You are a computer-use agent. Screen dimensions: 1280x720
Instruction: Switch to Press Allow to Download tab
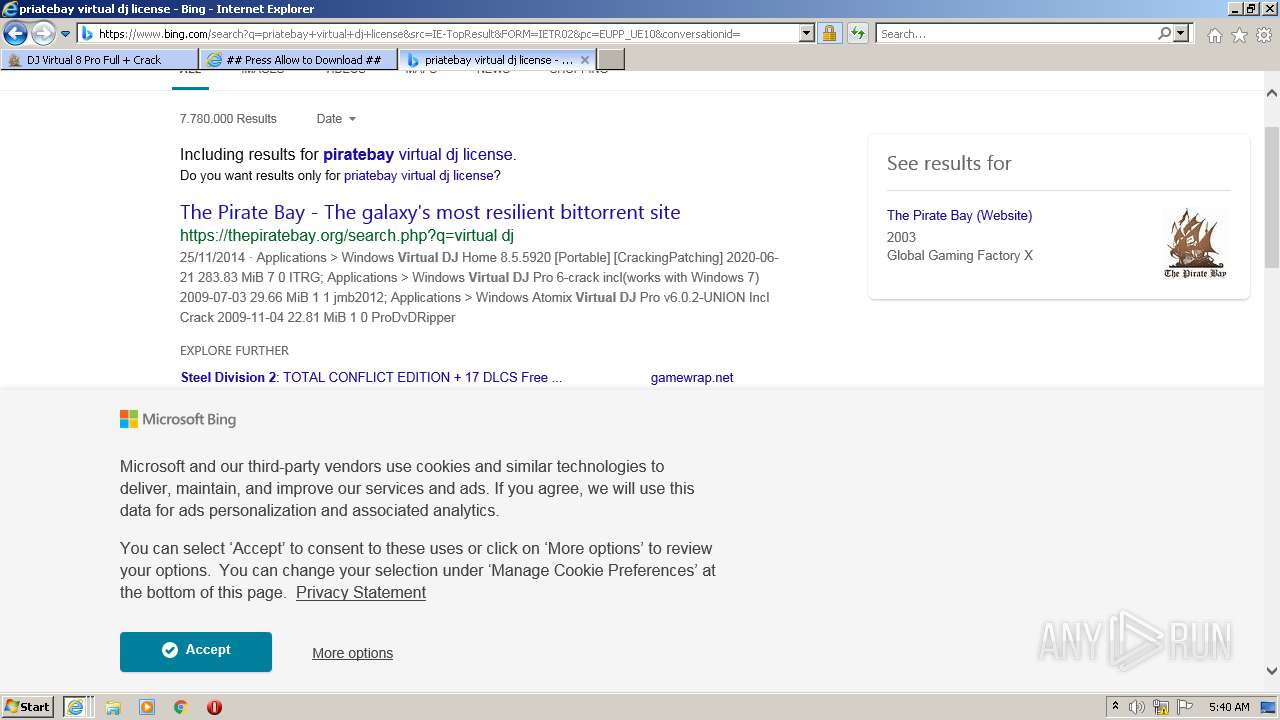point(298,60)
